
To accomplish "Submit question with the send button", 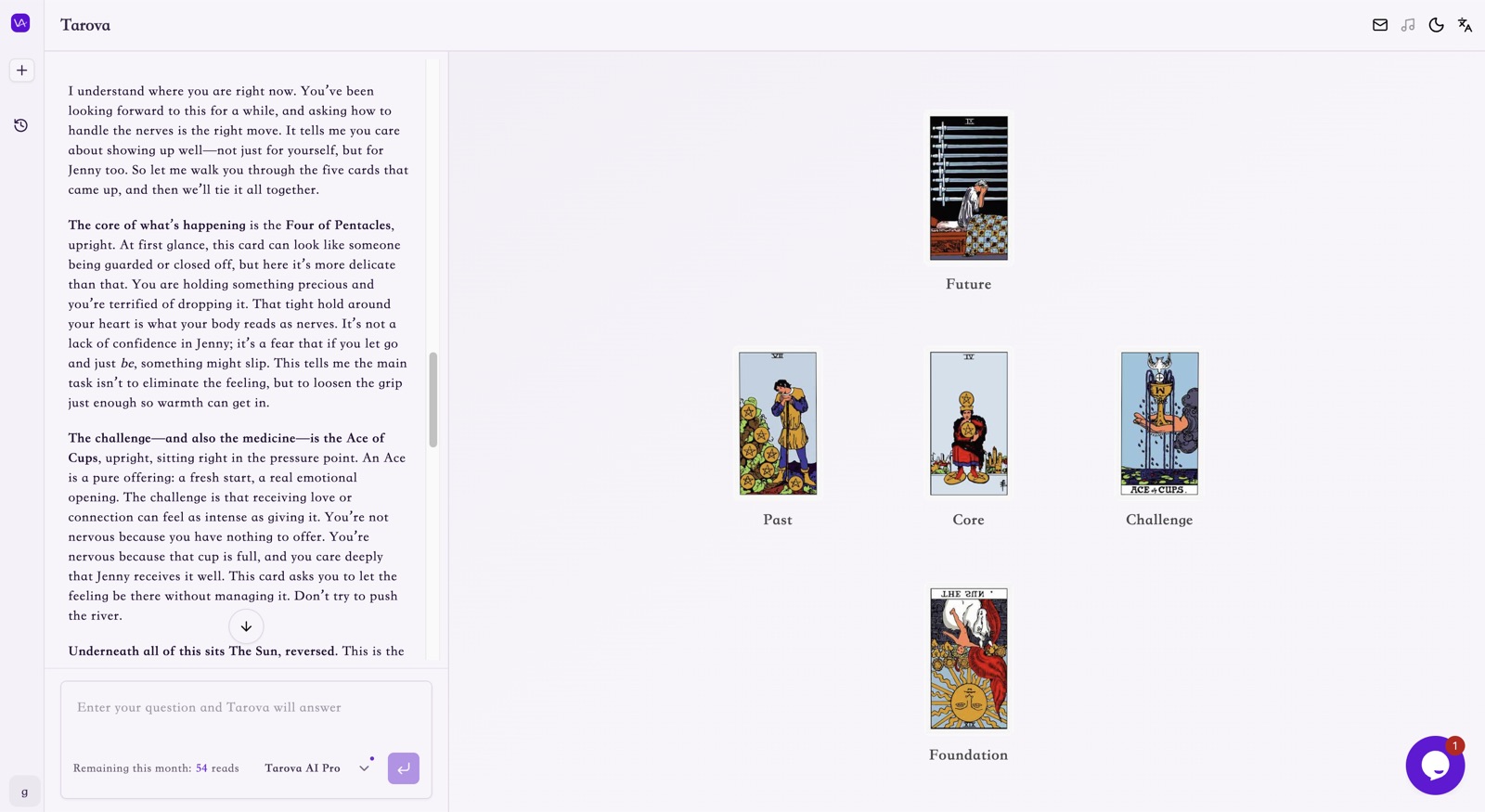I will [x=404, y=768].
